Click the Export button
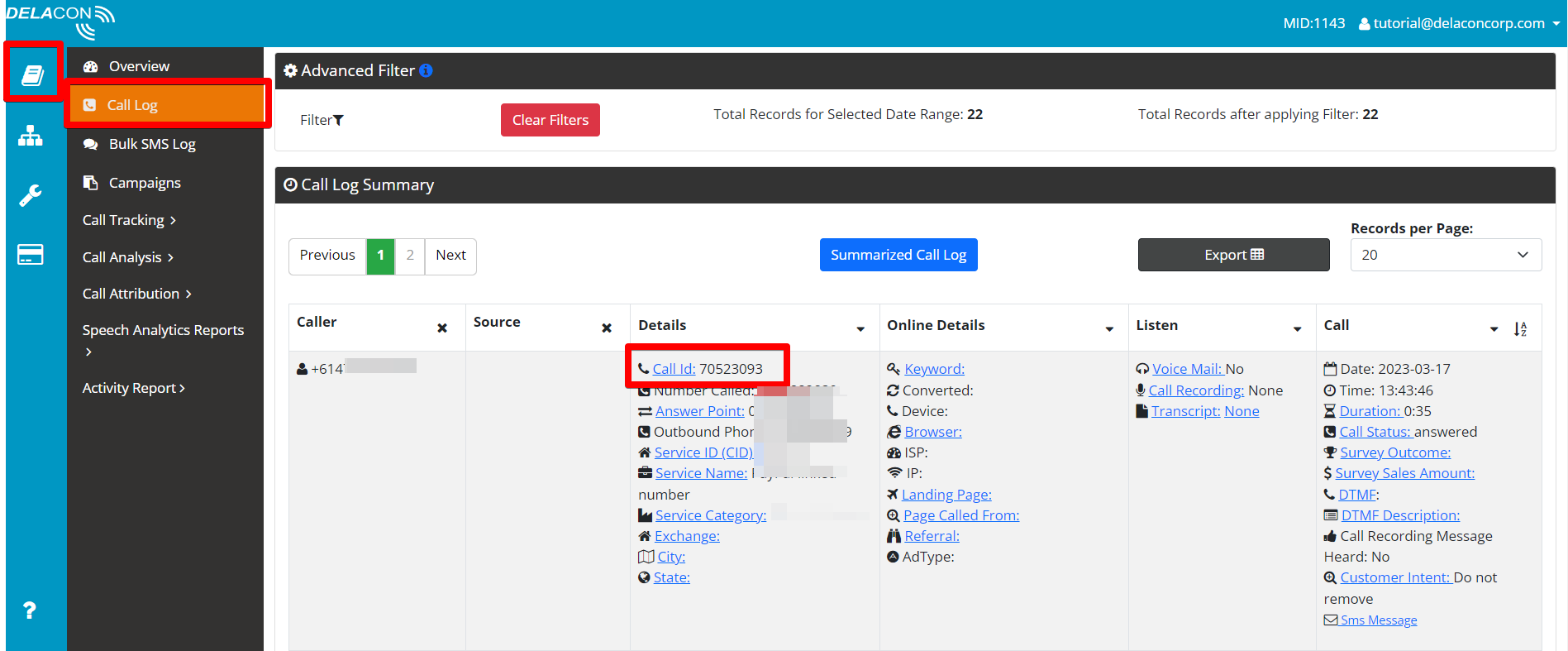 tap(1234, 255)
